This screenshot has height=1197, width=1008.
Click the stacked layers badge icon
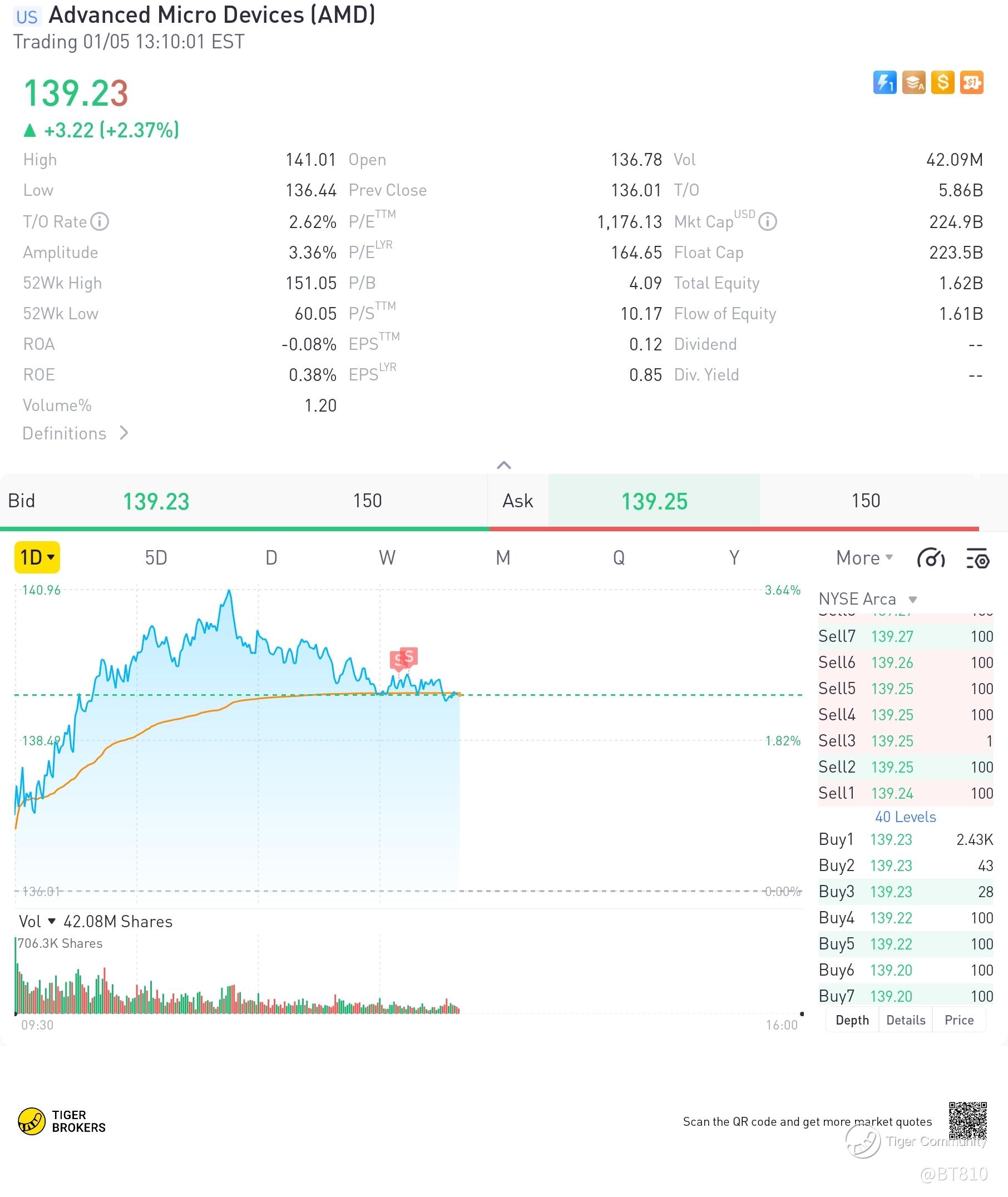[913, 82]
